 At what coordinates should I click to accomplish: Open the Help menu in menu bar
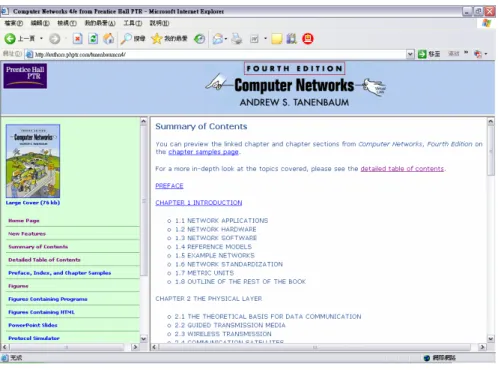[159, 23]
